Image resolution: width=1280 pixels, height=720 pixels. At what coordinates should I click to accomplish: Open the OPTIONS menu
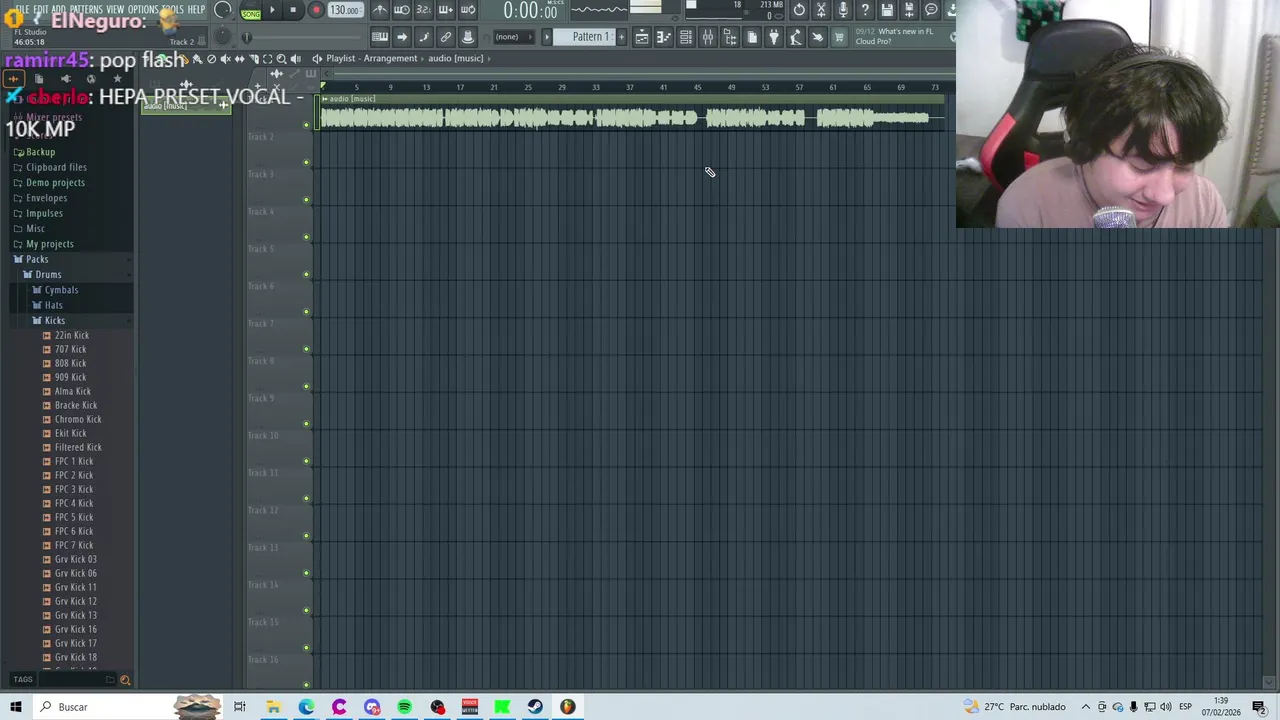click(x=143, y=9)
